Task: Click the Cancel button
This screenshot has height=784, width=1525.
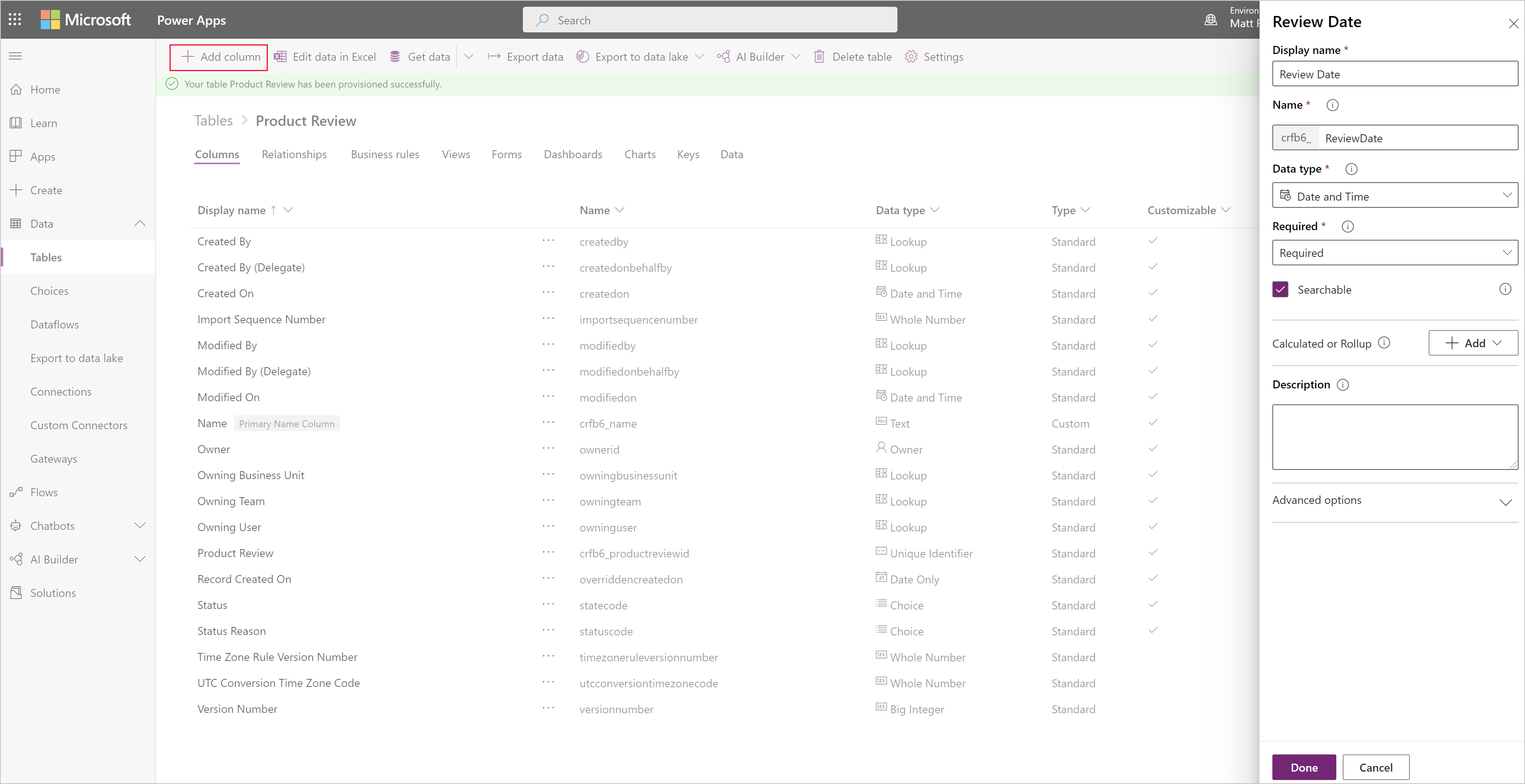Action: [x=1374, y=766]
